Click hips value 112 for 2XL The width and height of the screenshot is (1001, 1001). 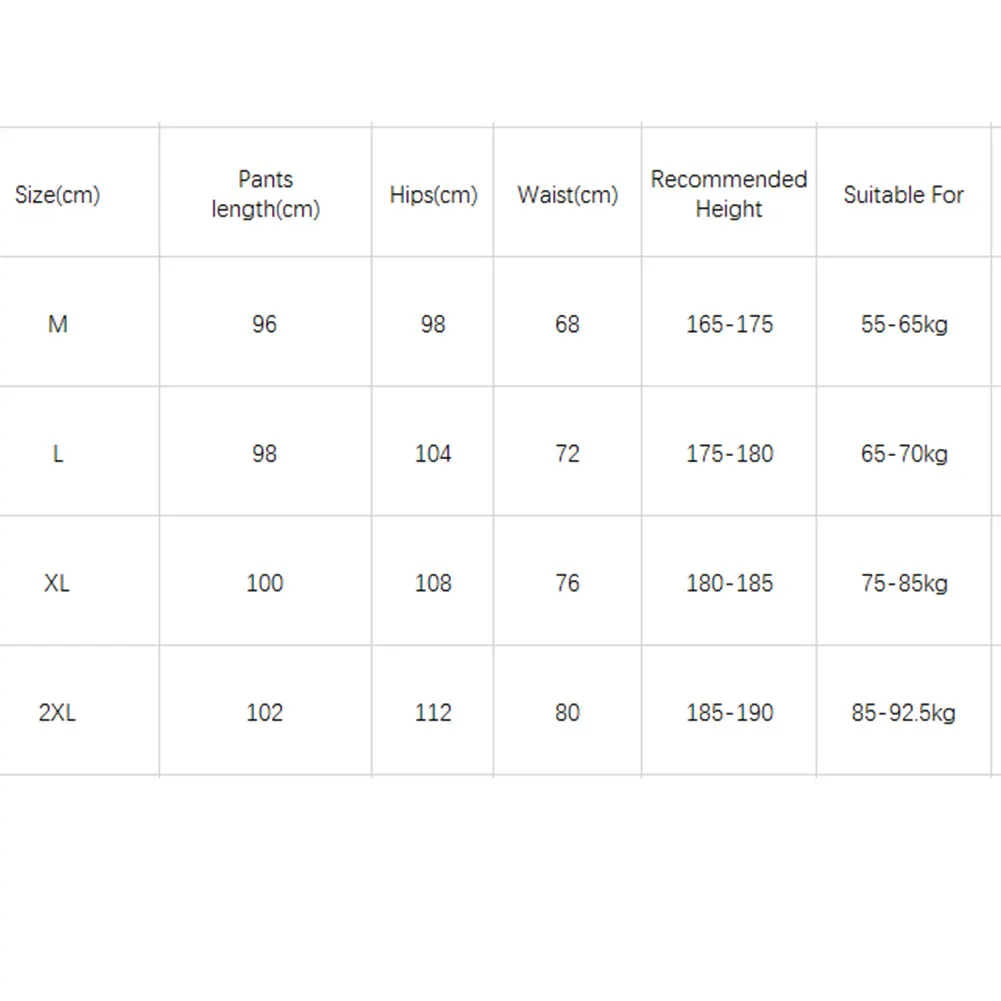[433, 713]
